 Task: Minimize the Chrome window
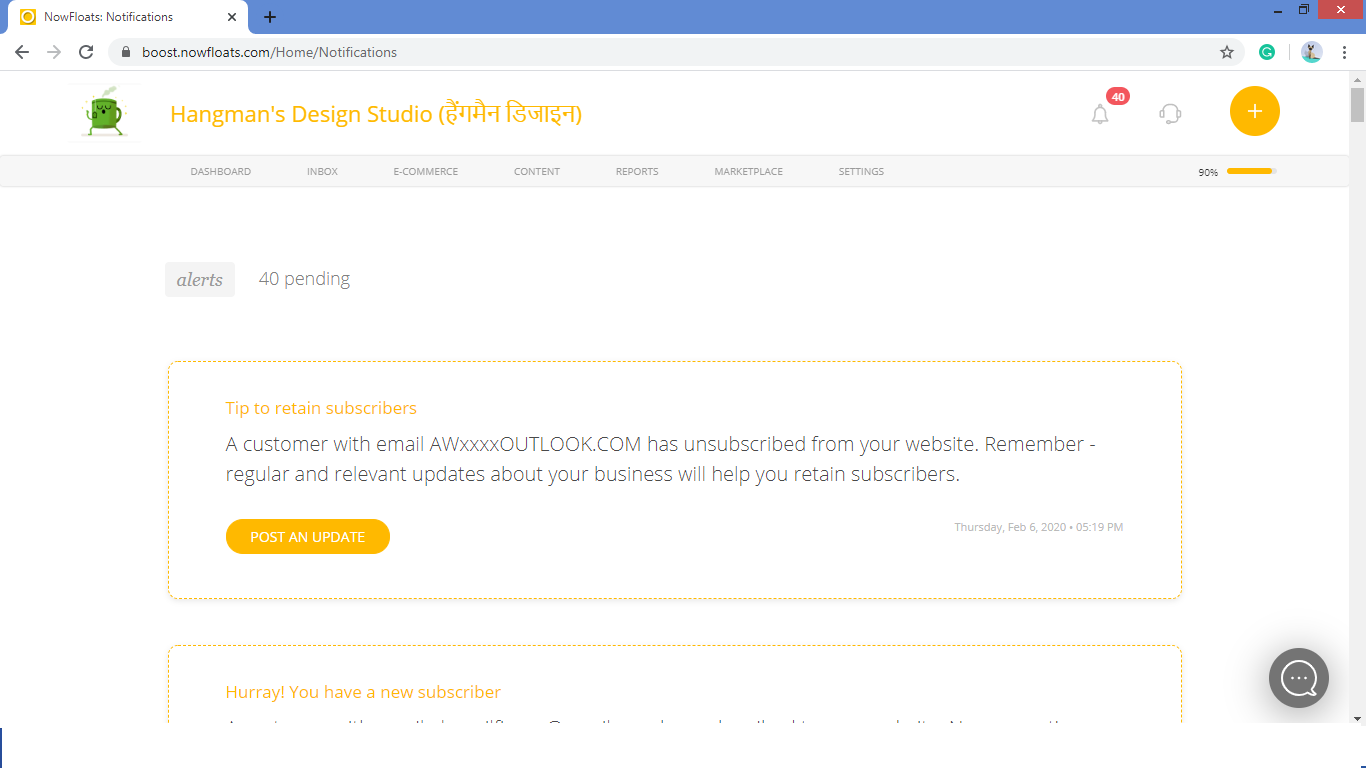[1278, 10]
